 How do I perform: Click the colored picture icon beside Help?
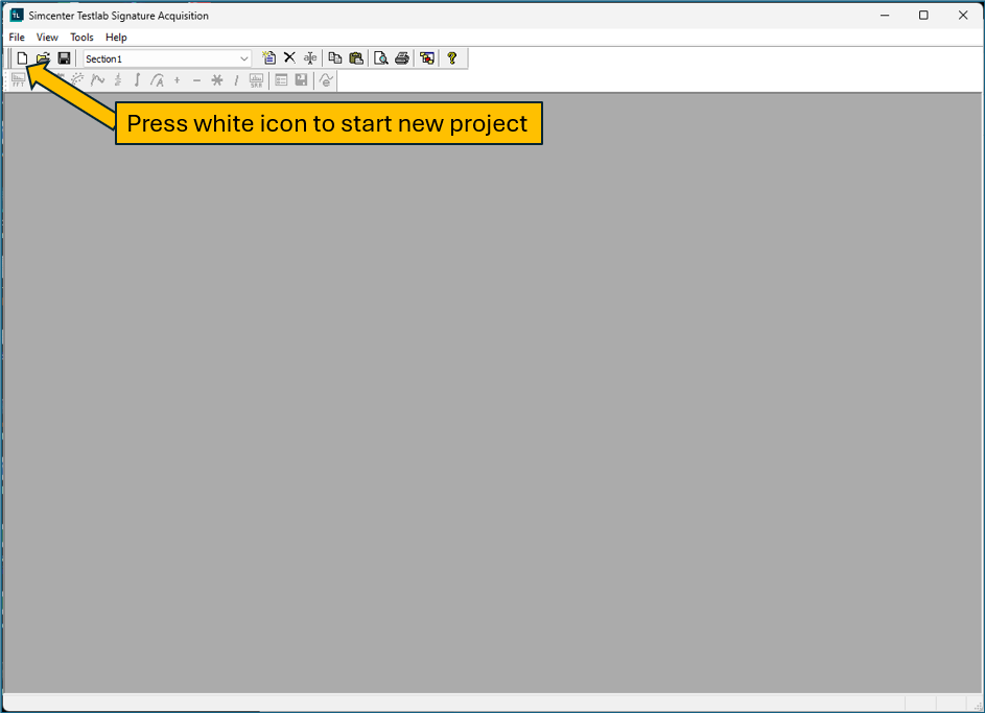[x=427, y=57]
